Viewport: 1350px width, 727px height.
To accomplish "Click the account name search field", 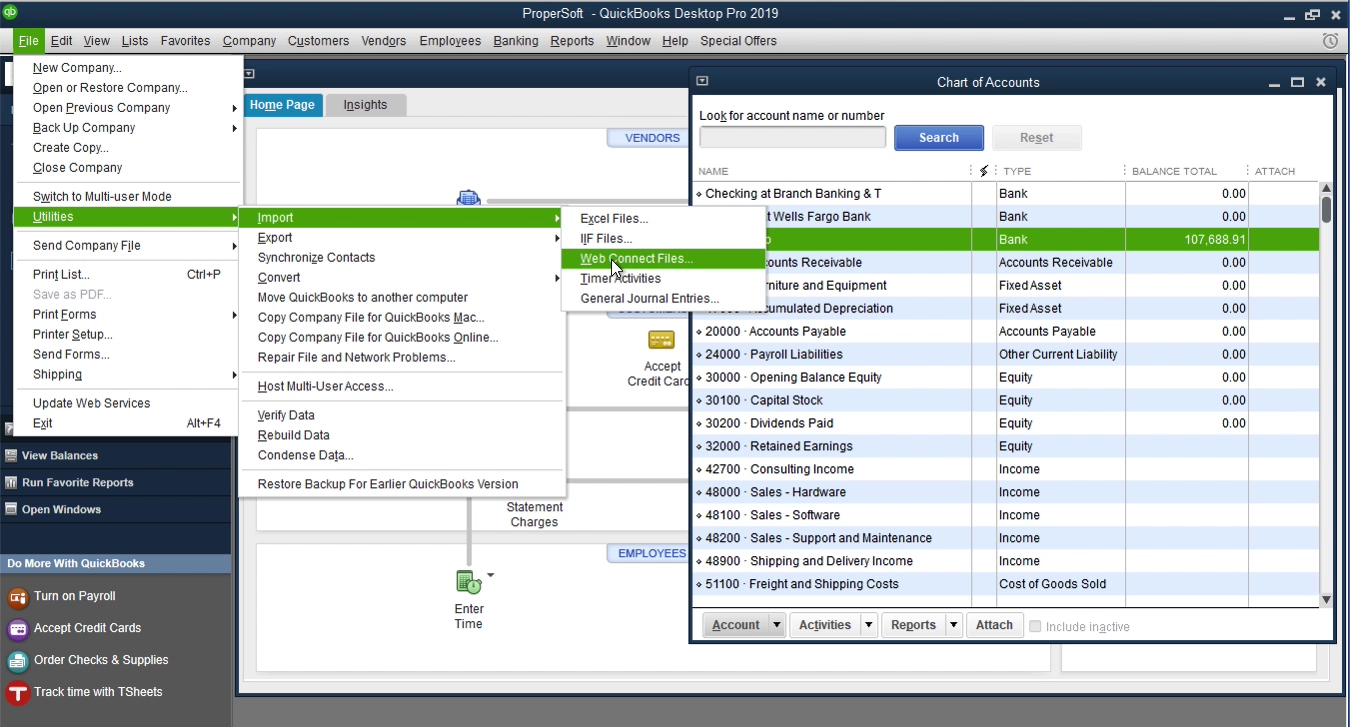I will tap(792, 138).
